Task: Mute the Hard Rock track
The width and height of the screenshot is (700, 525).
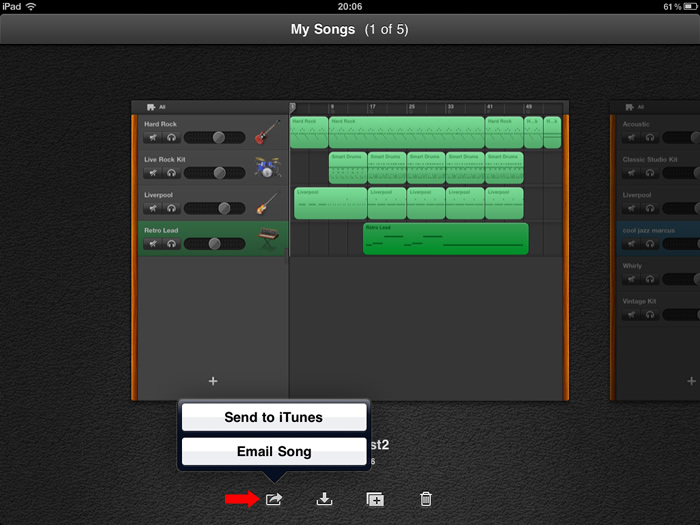Action: pos(153,138)
